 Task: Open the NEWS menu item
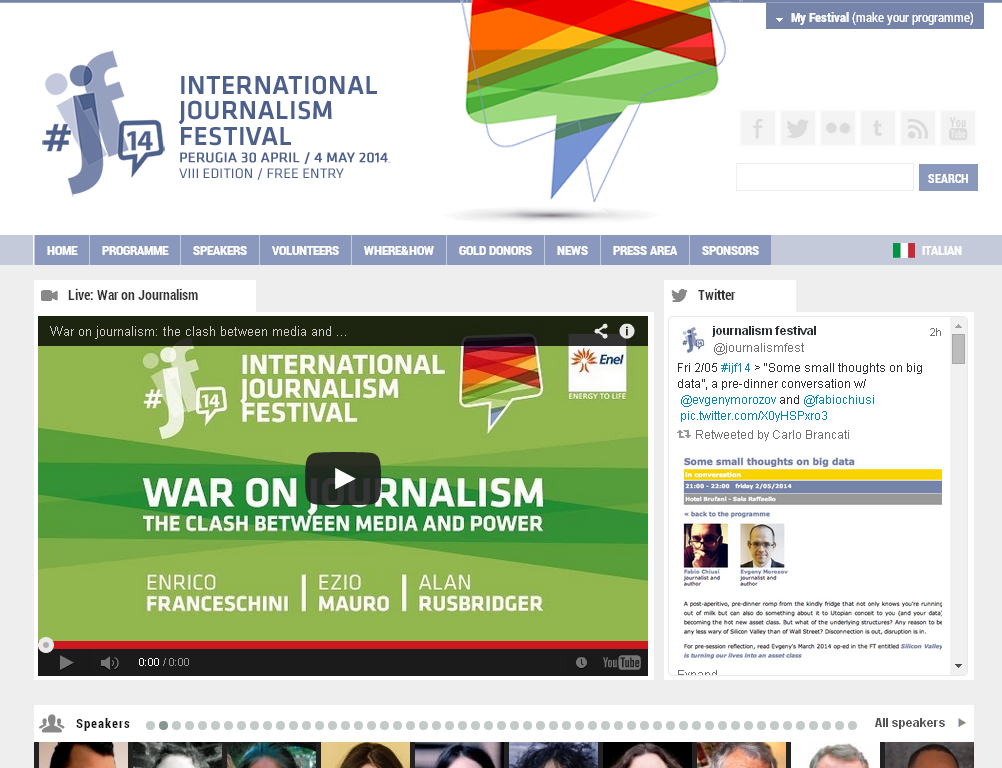click(572, 250)
